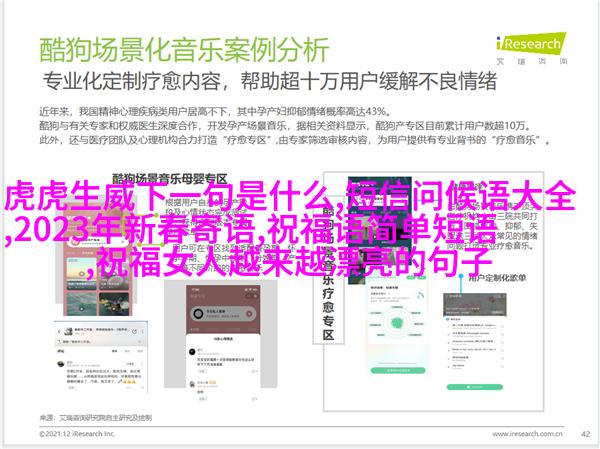Click green button at bottom of healing screen

398,371
